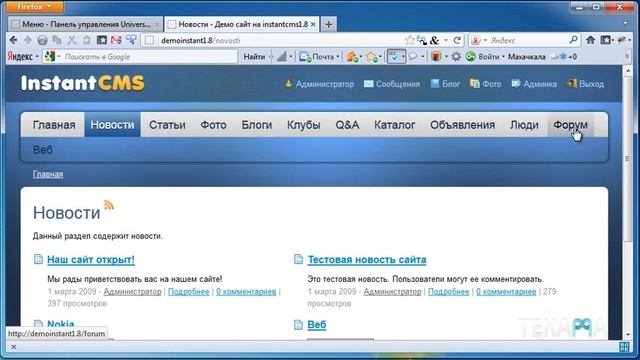Viewport: 640px width, 360px height.
Task: Open the Firefox menu button dropdown
Action: click(x=35, y=7)
